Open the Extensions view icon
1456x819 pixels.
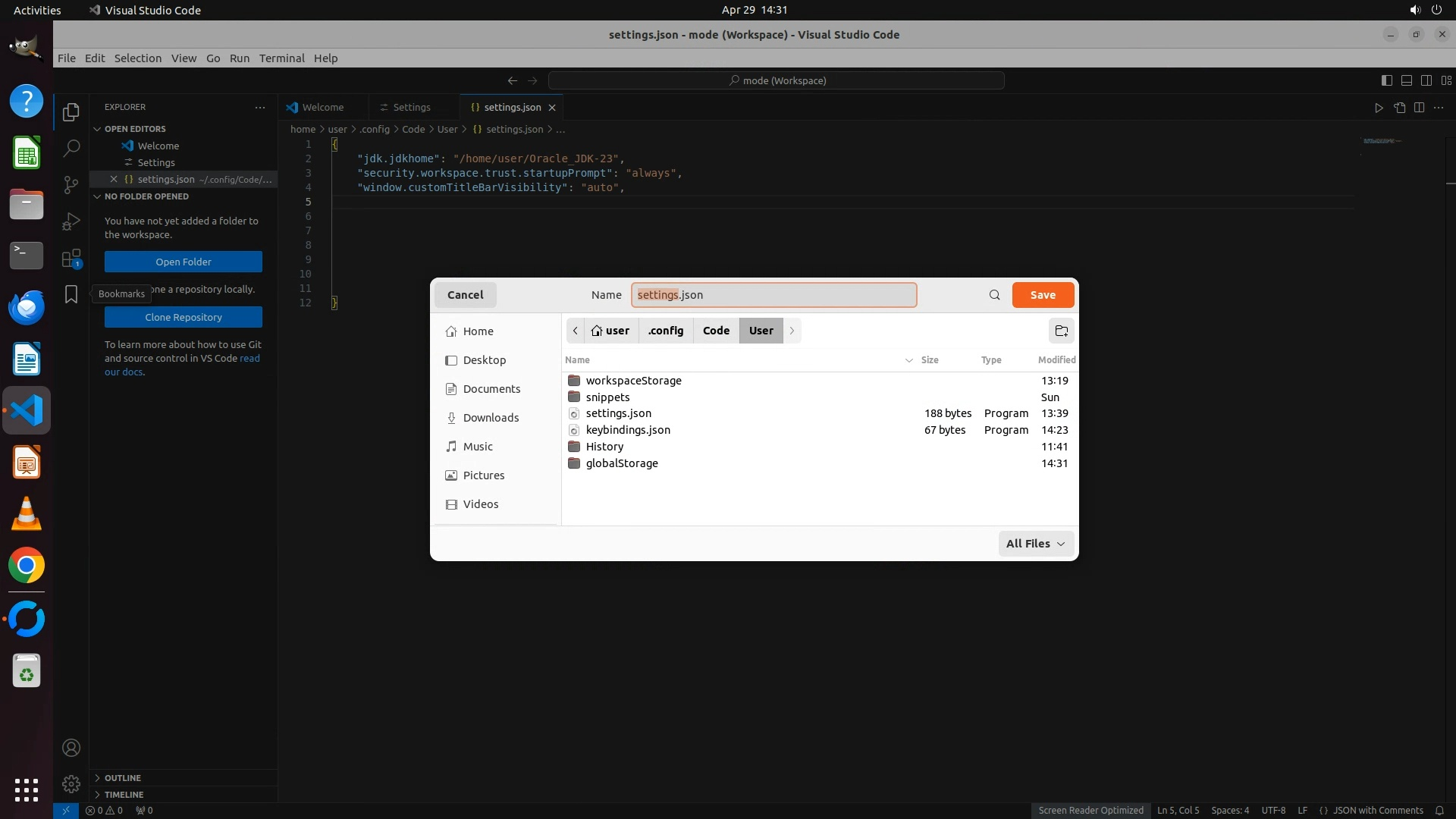[71, 259]
